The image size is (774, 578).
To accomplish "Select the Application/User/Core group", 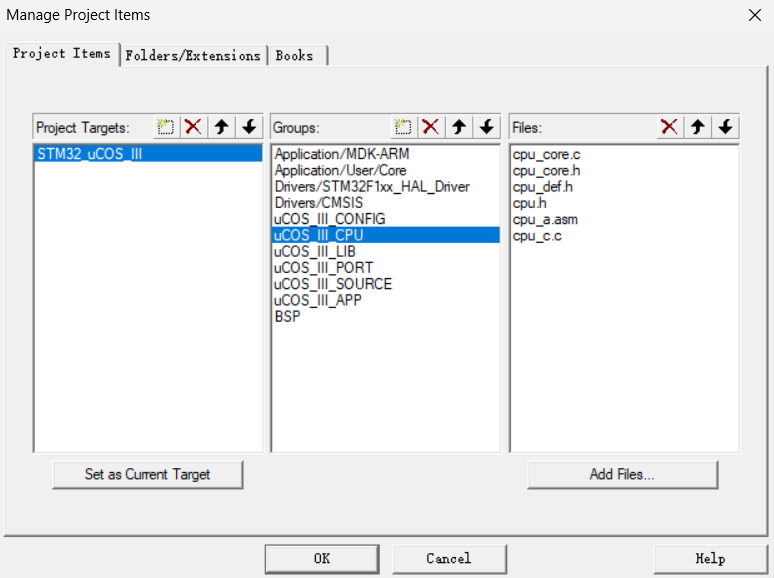I will click(386, 170).
